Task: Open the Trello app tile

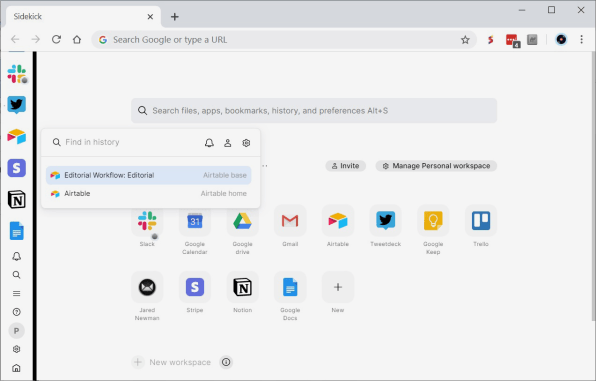Action: coord(481,221)
